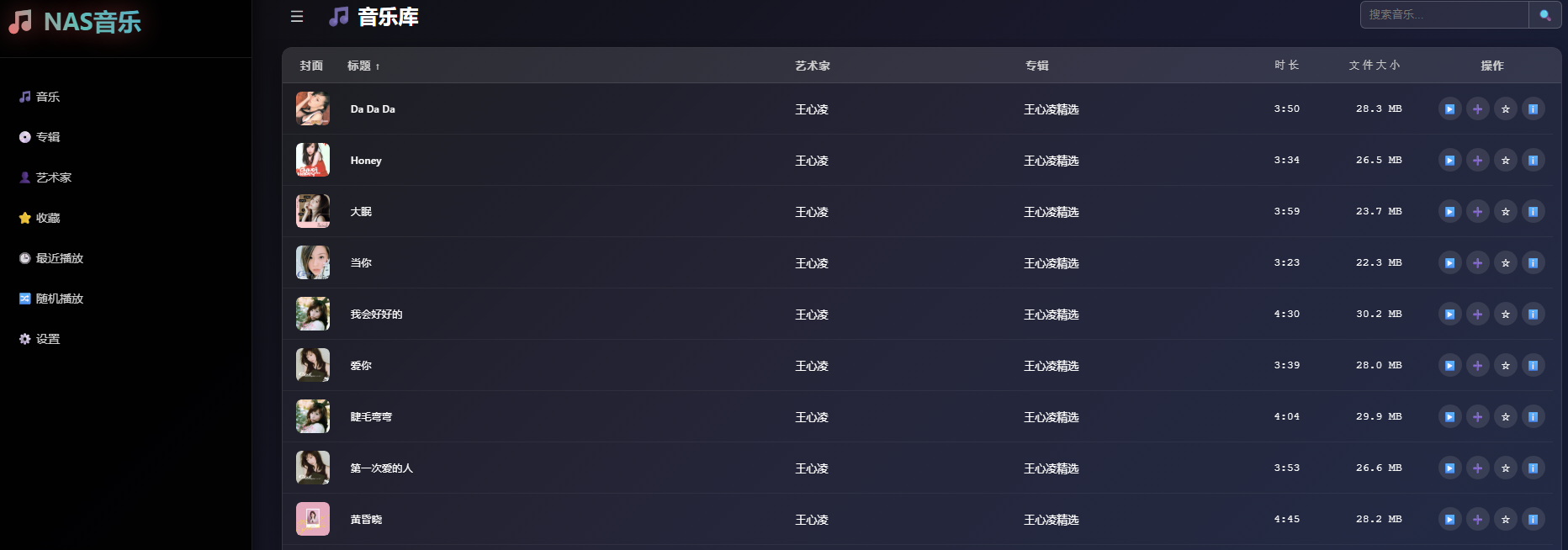Image resolution: width=1568 pixels, height=550 pixels.
Task: Add Honey to the playlist with plus icon
Action: tap(1477, 161)
